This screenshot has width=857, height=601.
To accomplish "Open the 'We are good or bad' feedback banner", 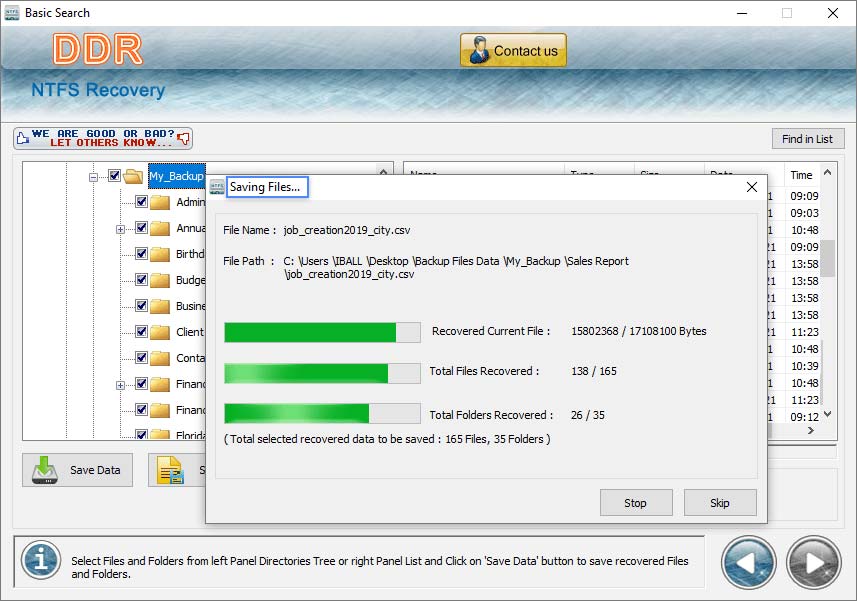I will pos(103,138).
